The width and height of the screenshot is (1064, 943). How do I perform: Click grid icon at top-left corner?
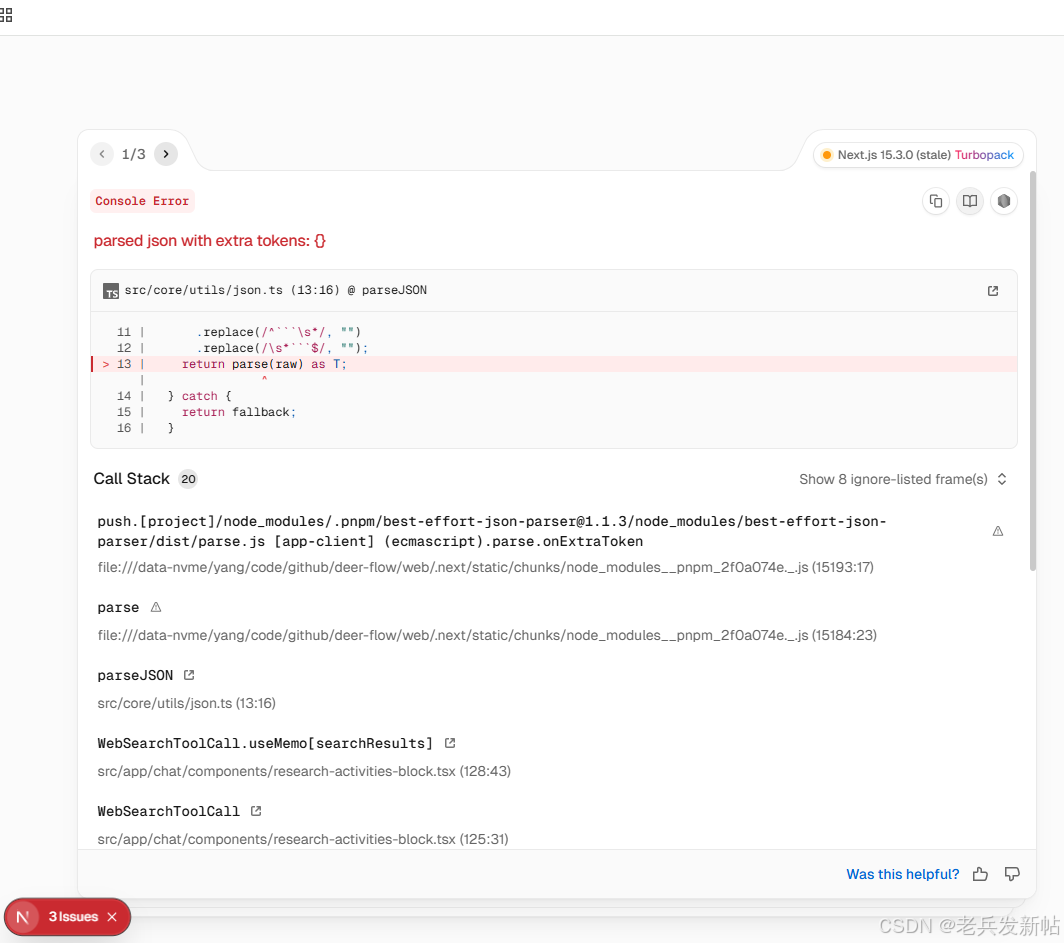(x=5, y=14)
